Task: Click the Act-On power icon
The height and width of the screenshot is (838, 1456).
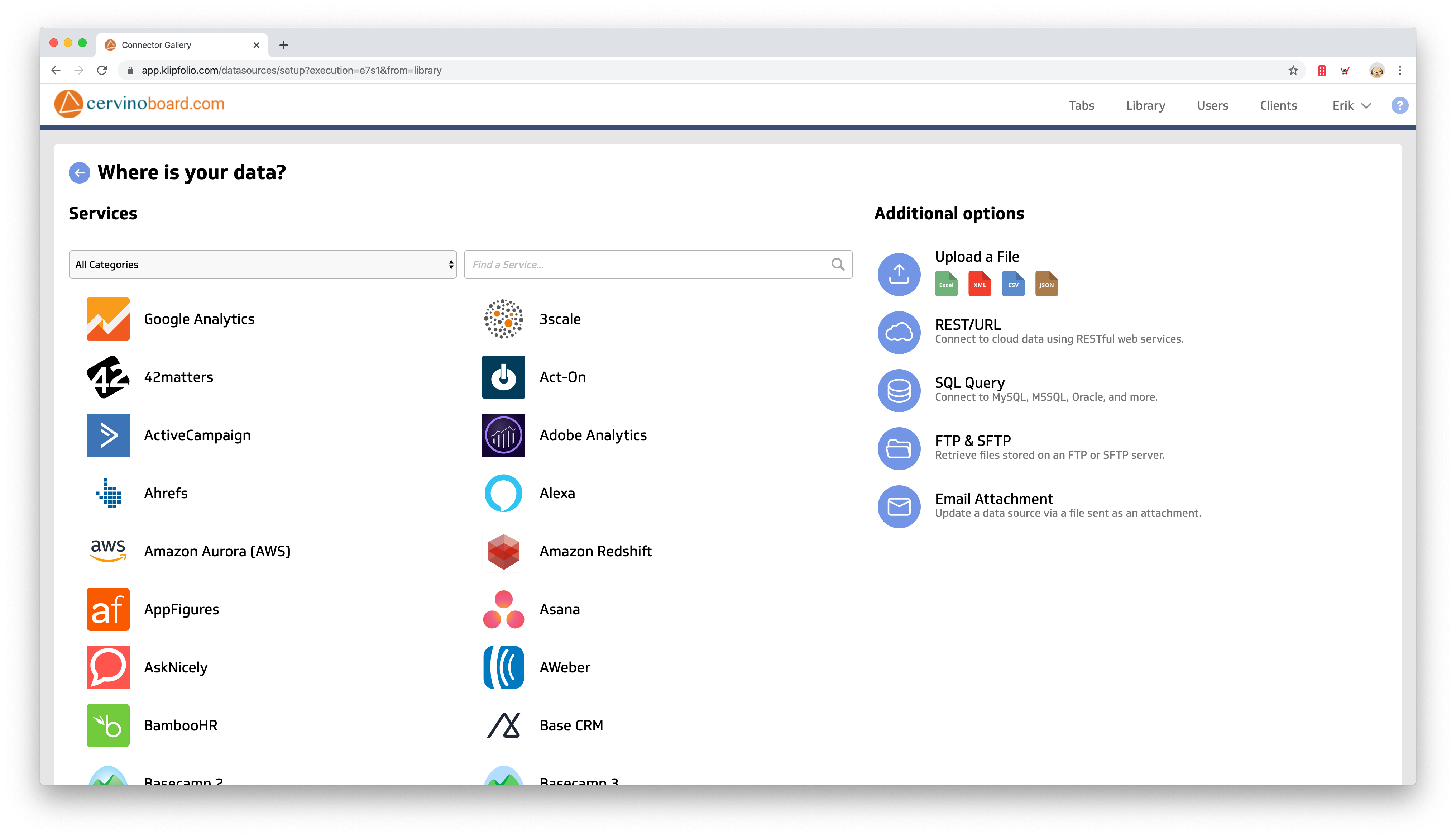Action: pyautogui.click(x=503, y=377)
